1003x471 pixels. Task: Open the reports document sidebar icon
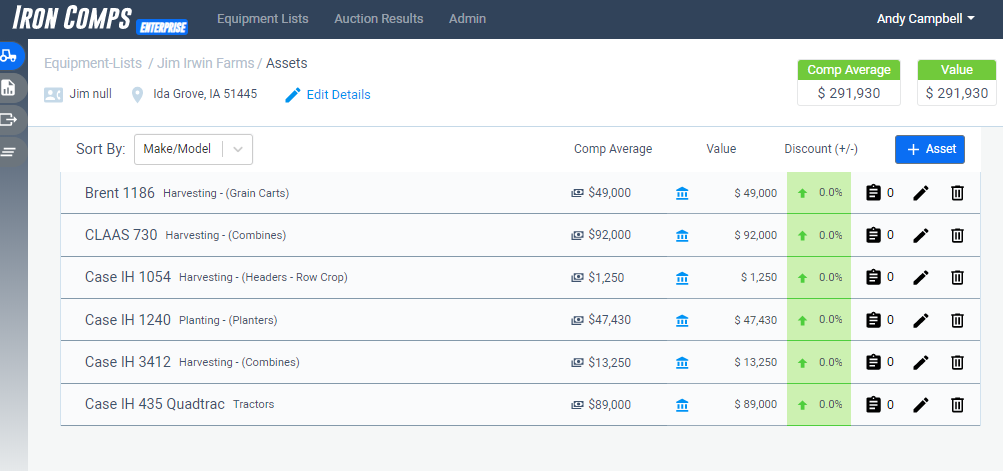click(x=8, y=88)
